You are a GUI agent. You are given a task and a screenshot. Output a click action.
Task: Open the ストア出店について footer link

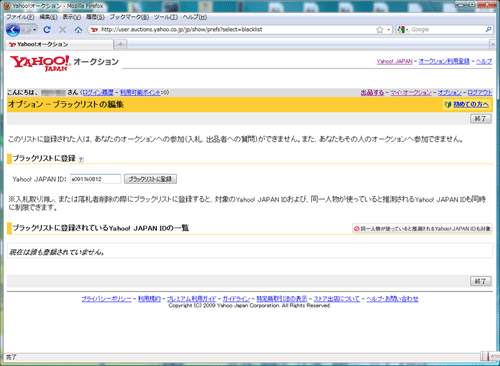click(337, 299)
